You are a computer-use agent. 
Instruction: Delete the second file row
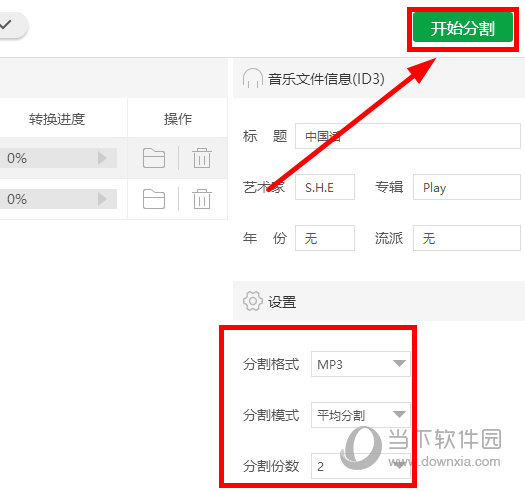tap(202, 199)
